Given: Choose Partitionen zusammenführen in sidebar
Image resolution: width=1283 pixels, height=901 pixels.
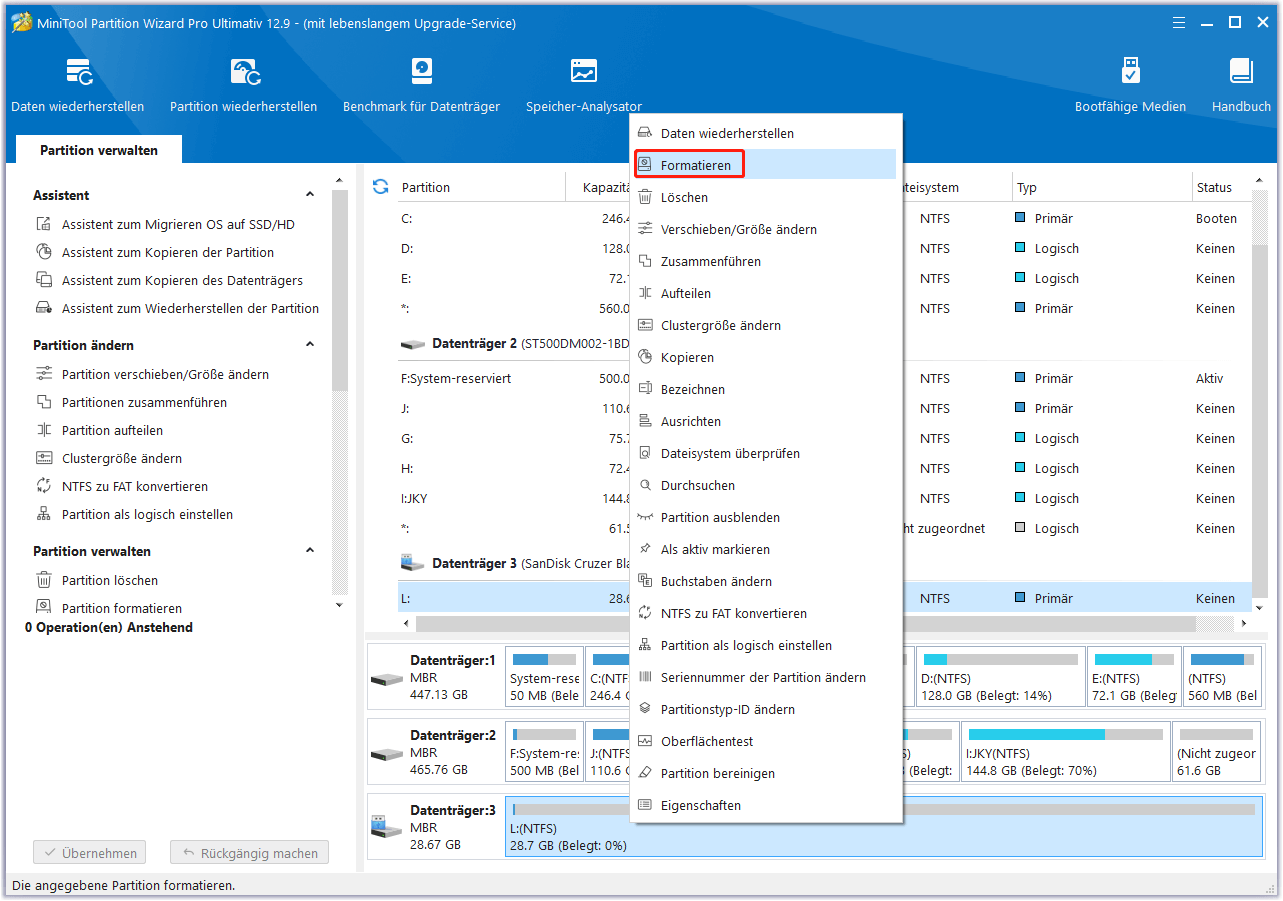Looking at the screenshot, I should point(144,402).
